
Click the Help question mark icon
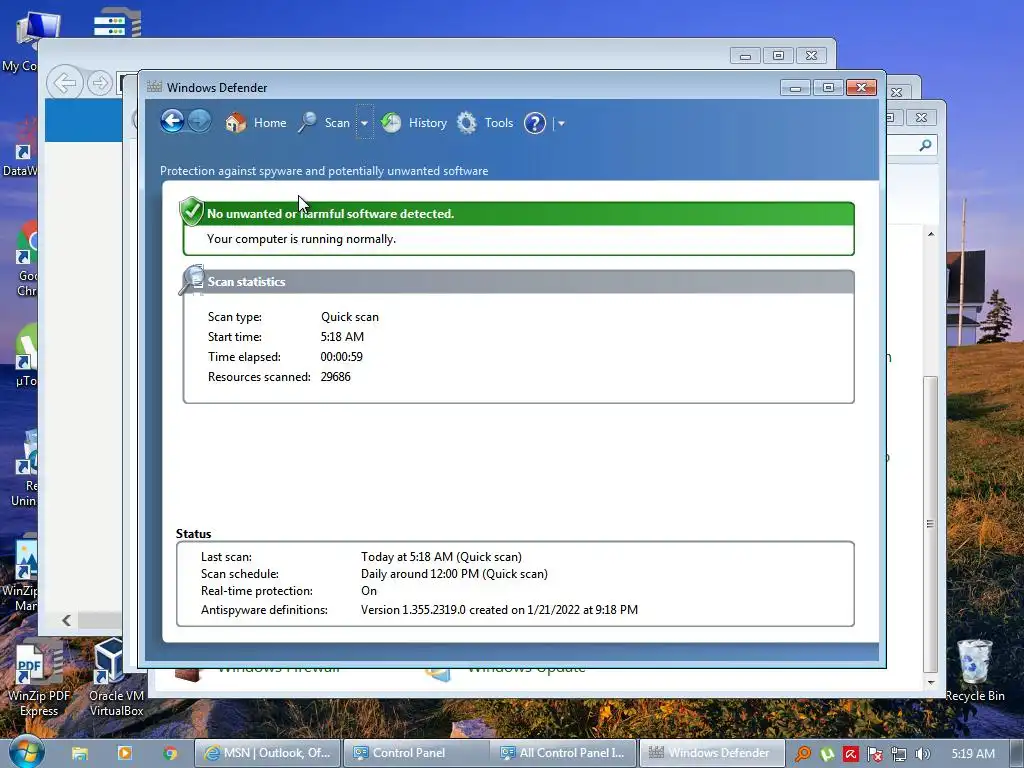(x=535, y=123)
